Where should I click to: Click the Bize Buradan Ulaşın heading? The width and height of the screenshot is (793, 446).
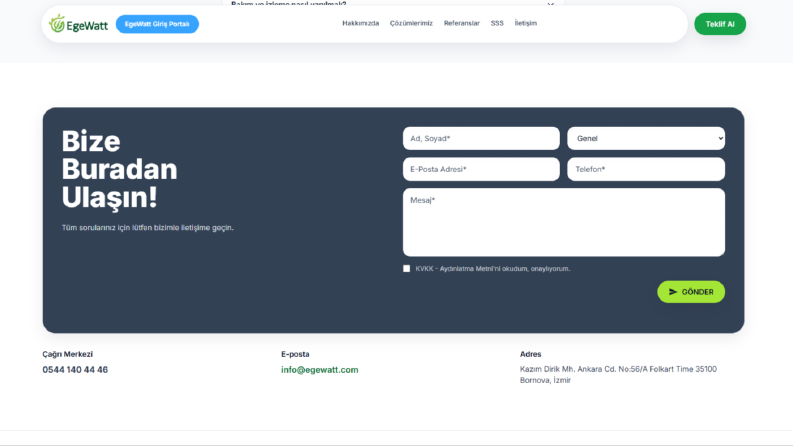tap(119, 169)
